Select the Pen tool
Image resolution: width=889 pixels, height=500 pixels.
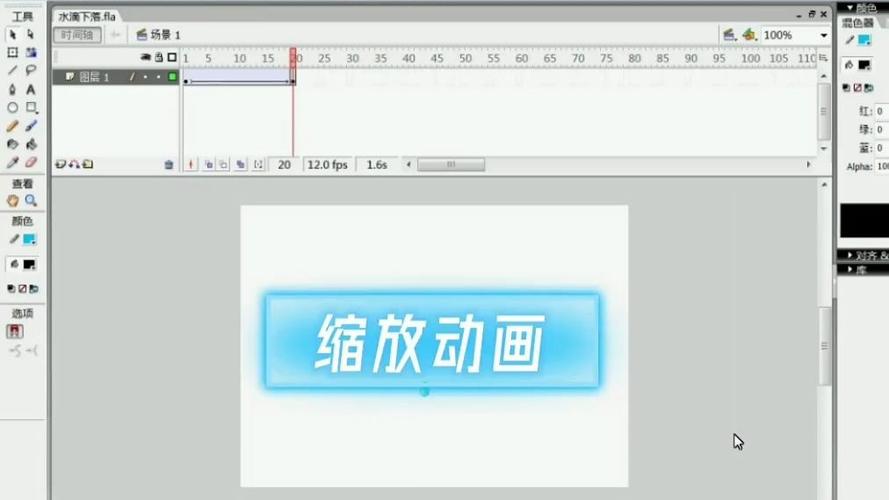coord(12,89)
